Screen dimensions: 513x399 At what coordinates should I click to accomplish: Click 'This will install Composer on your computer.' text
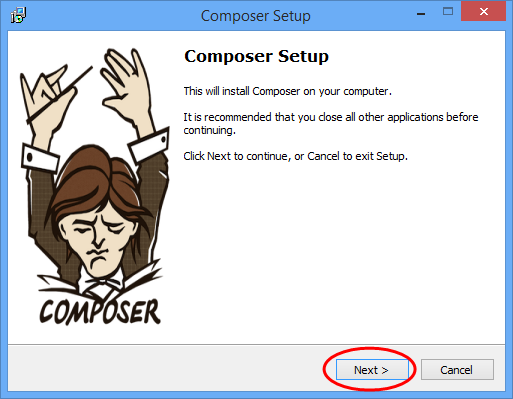(x=288, y=91)
